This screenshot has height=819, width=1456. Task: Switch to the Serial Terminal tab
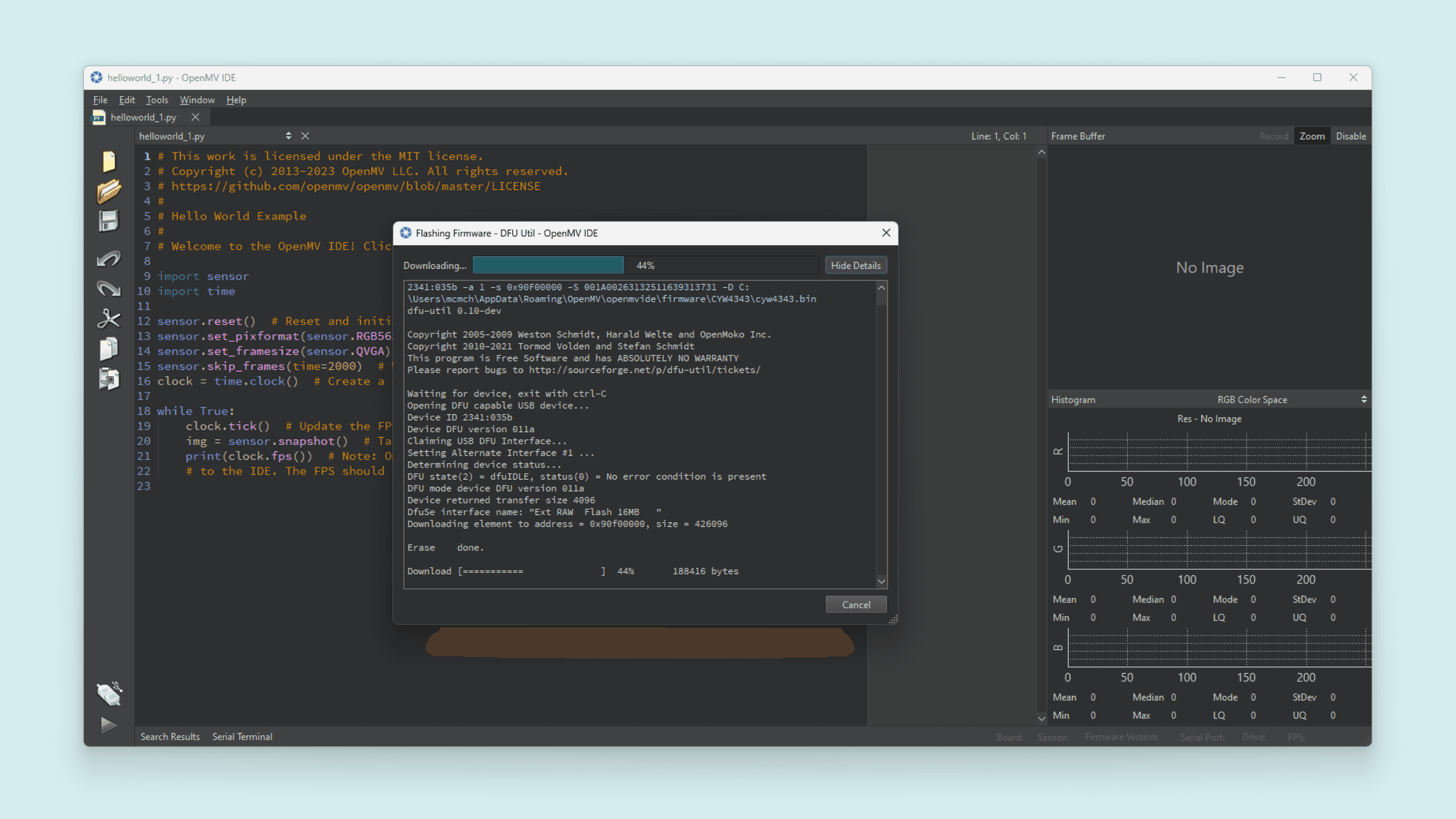(242, 737)
